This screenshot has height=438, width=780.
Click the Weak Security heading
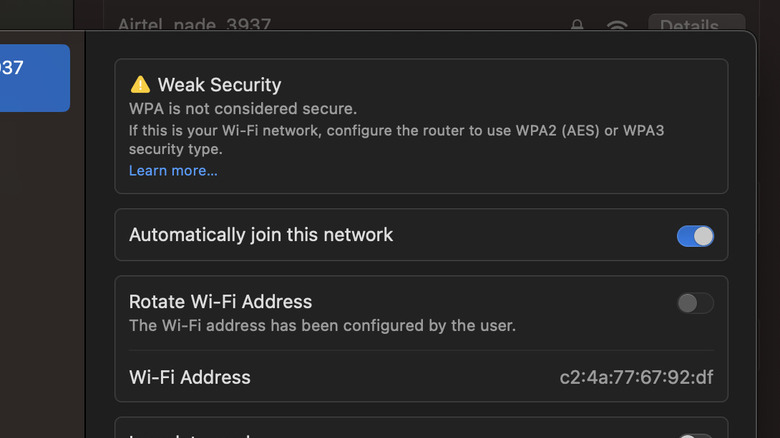pos(219,85)
